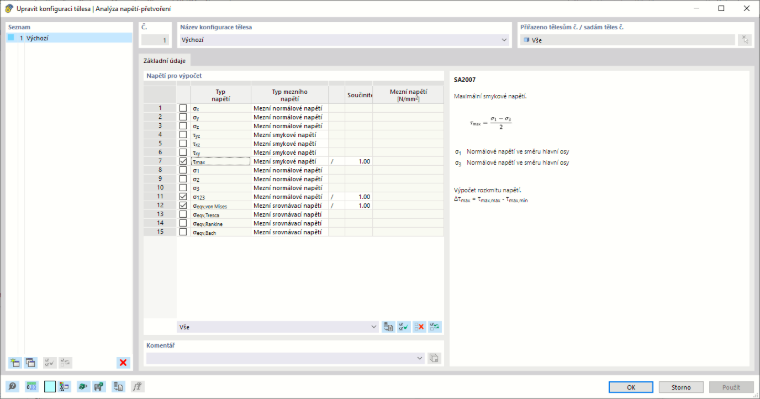760x399 pixels.
Task: Uncheck all stresses with red X icon
Action: pos(419,327)
